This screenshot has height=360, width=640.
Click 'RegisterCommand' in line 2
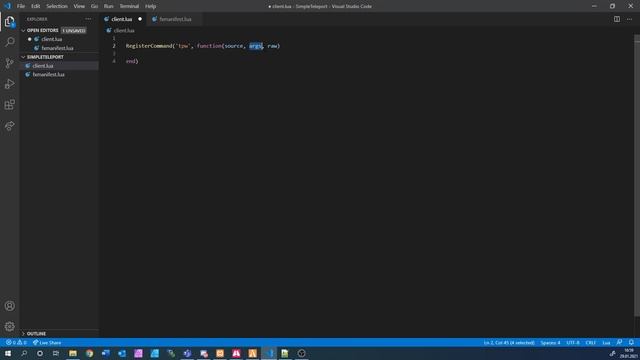[149, 46]
